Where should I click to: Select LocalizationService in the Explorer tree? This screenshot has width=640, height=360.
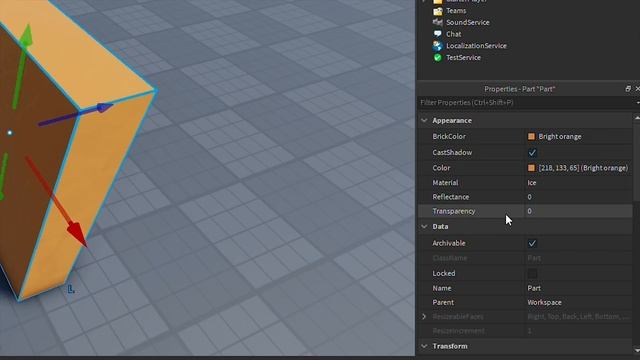click(x=476, y=46)
